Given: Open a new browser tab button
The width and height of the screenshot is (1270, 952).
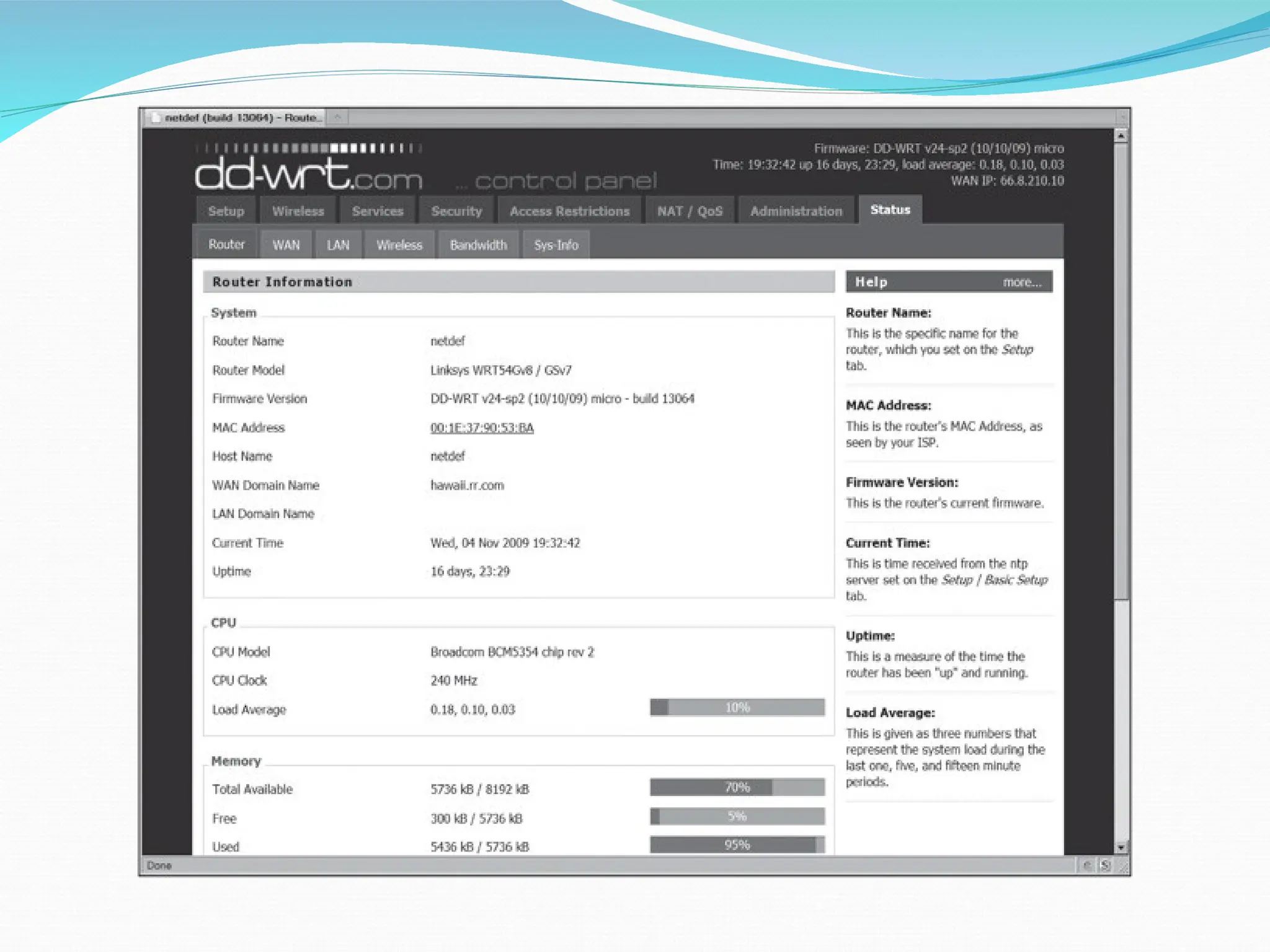Looking at the screenshot, I should [x=338, y=117].
